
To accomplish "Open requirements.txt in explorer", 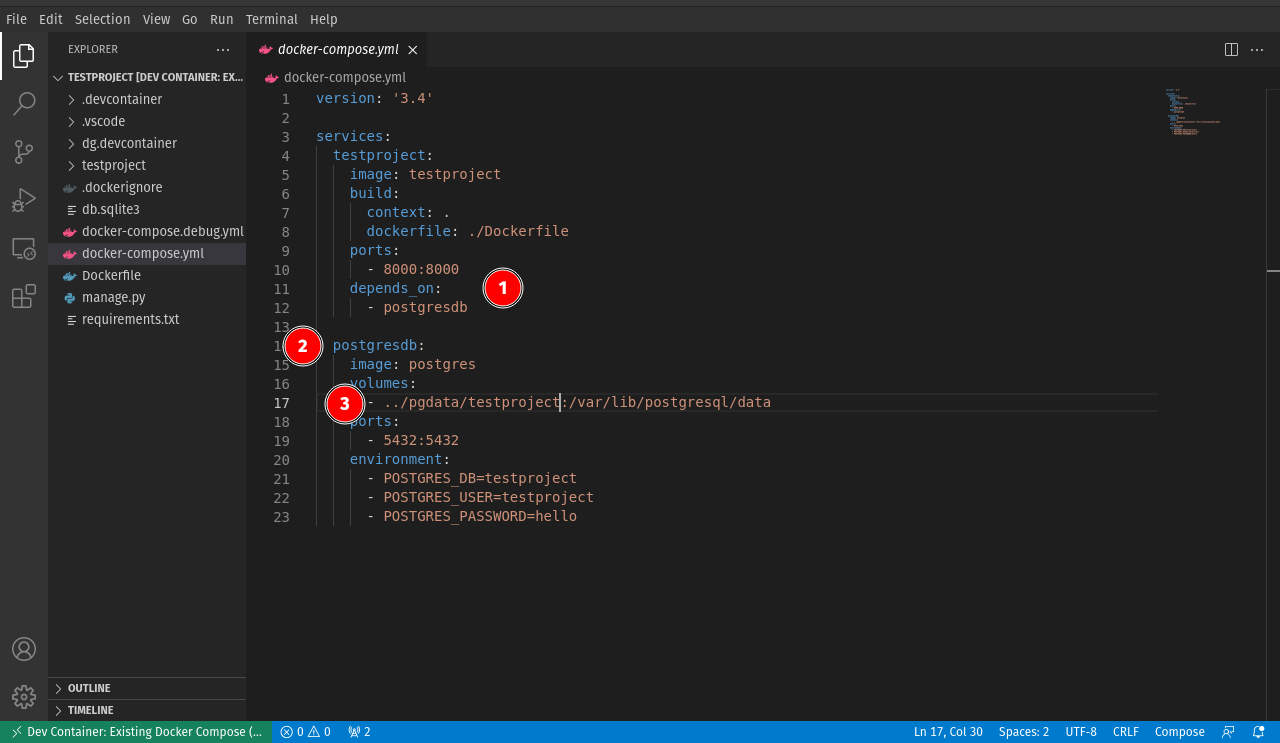I will tap(147, 319).
